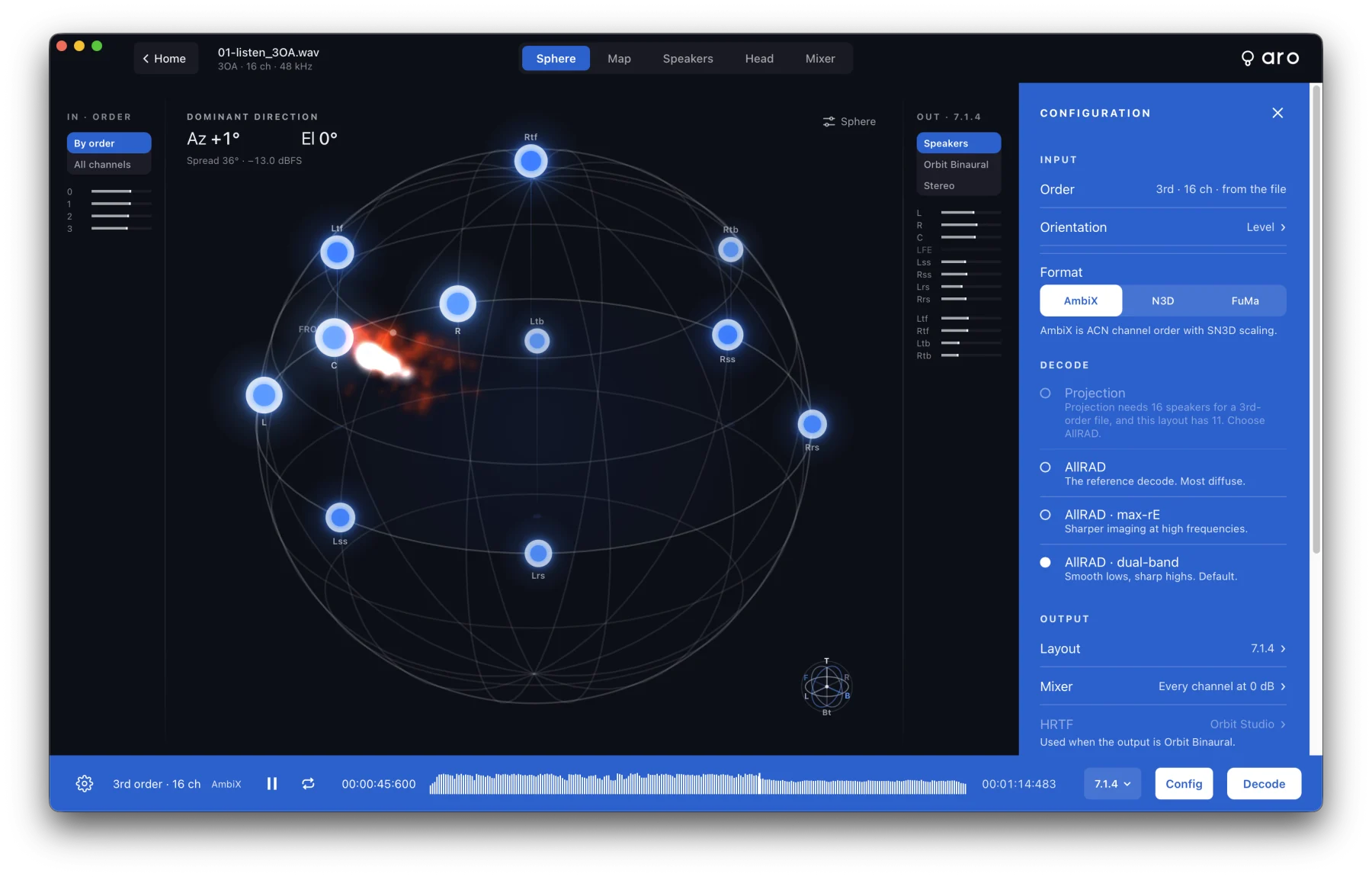The image size is (1372, 877).
Task: Set format to AmbiX
Action: [x=1081, y=300]
